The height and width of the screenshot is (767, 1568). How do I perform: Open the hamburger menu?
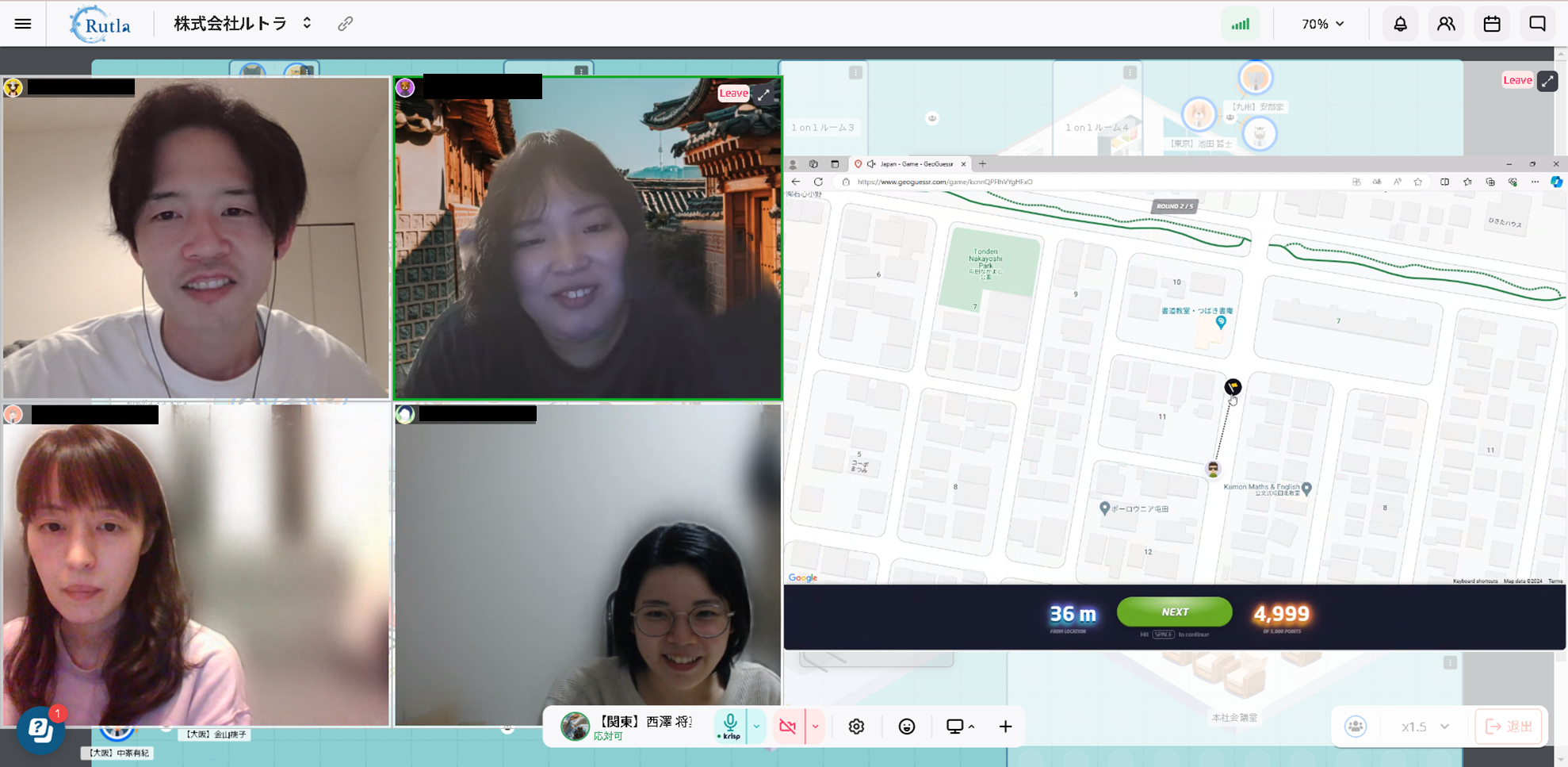(x=23, y=24)
